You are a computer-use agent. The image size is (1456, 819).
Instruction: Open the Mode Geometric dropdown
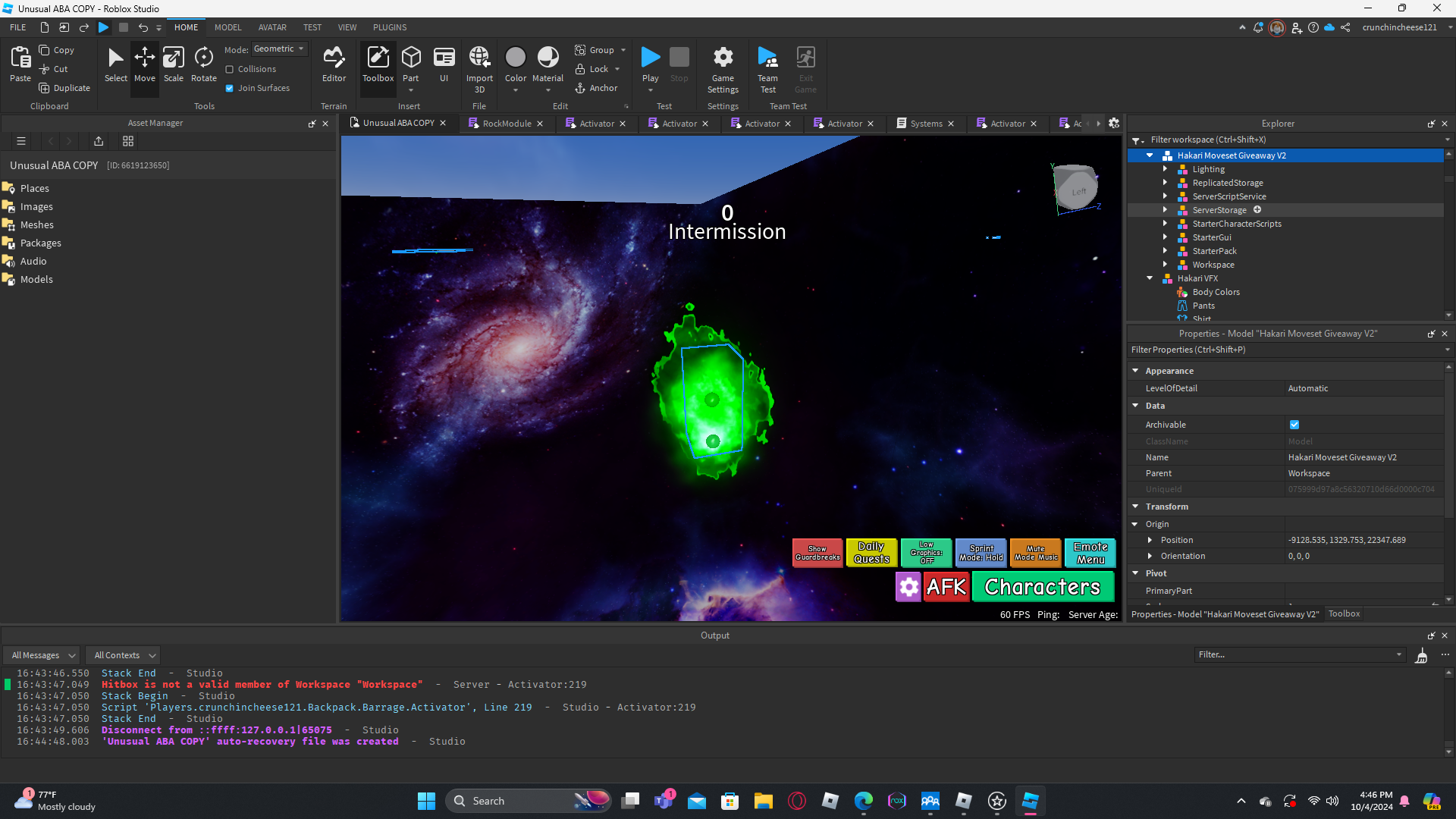(279, 49)
